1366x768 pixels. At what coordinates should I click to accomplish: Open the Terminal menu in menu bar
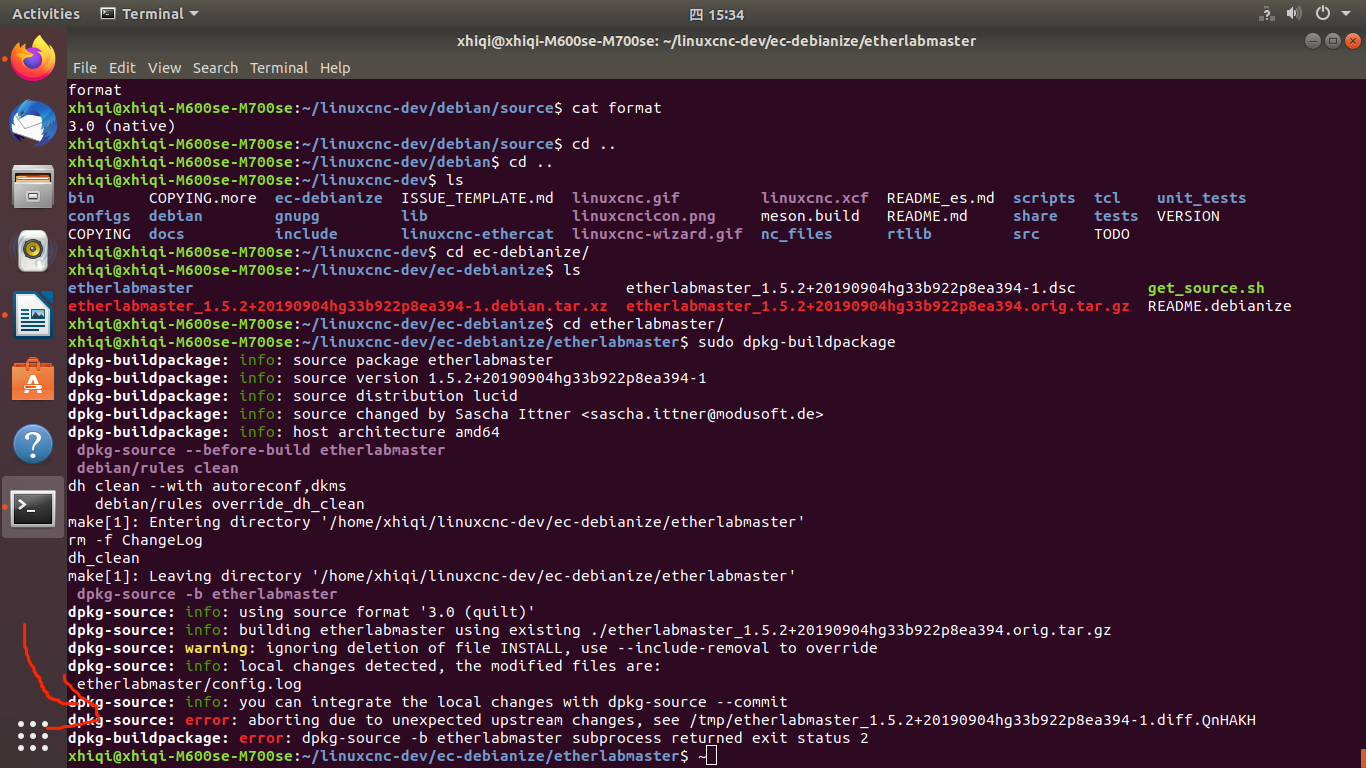[279, 68]
